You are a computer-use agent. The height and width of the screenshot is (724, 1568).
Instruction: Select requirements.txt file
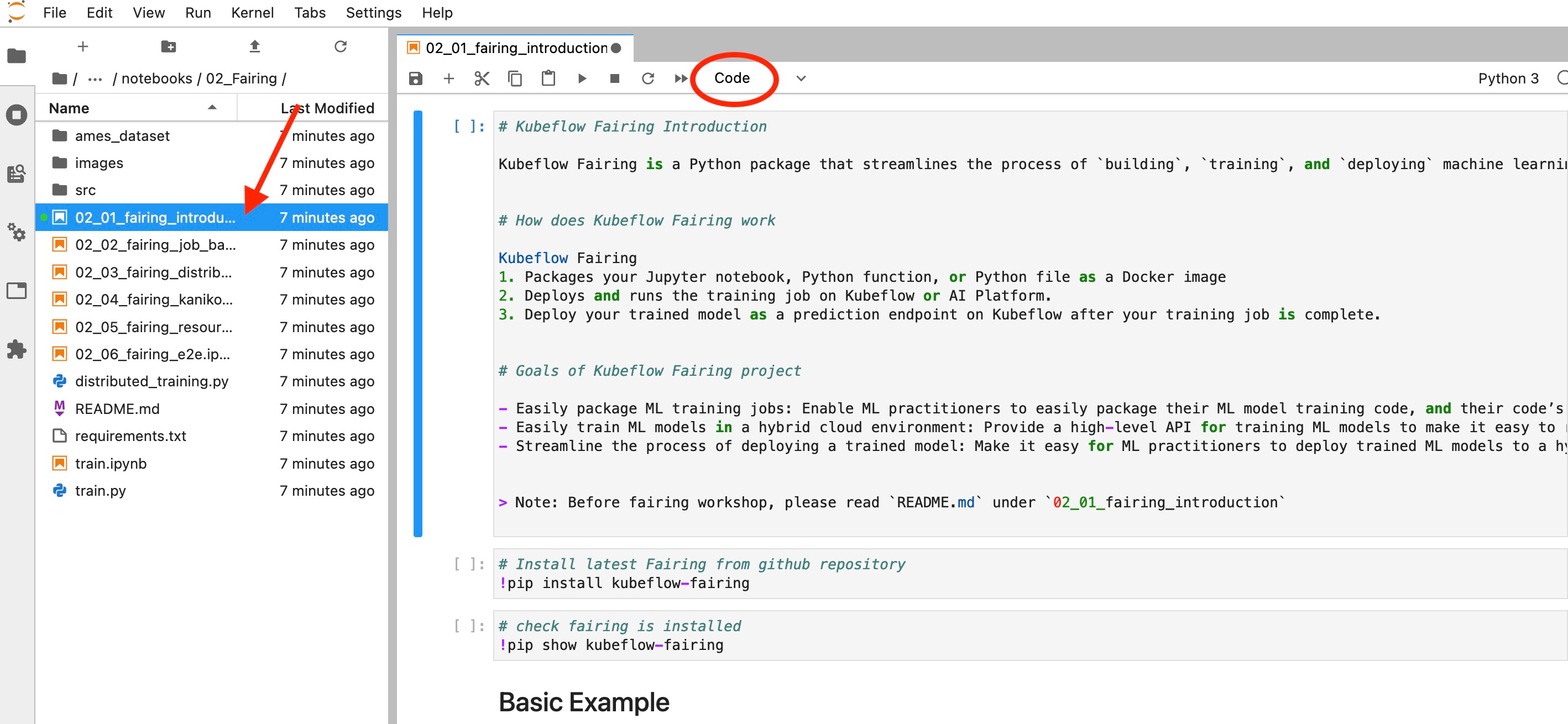pyautogui.click(x=212, y=436)
